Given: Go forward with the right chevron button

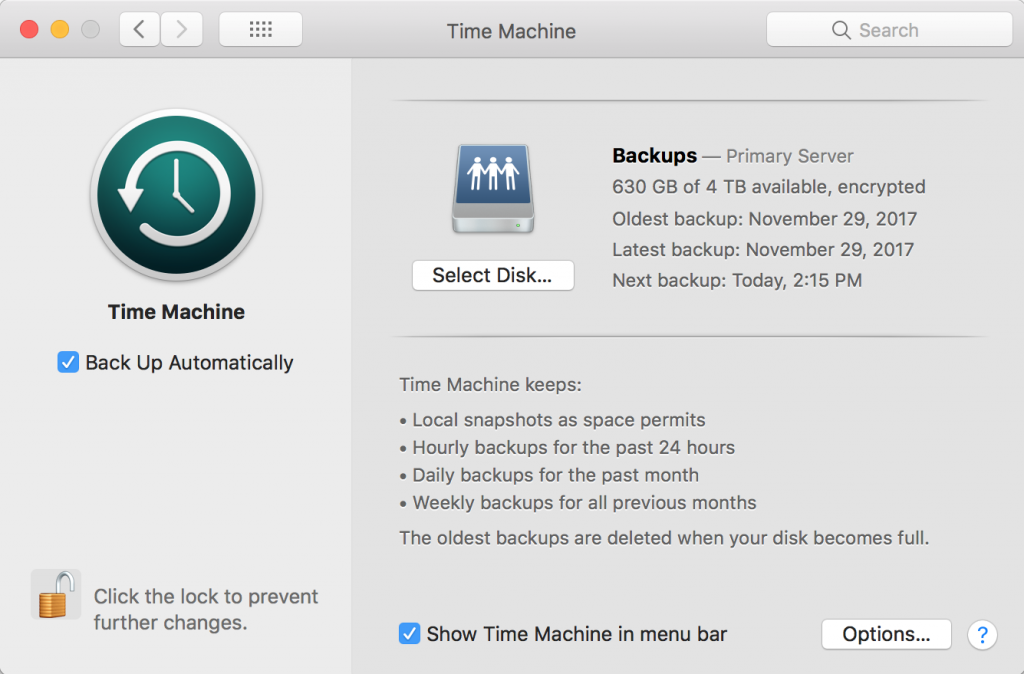Looking at the screenshot, I should 181,30.
